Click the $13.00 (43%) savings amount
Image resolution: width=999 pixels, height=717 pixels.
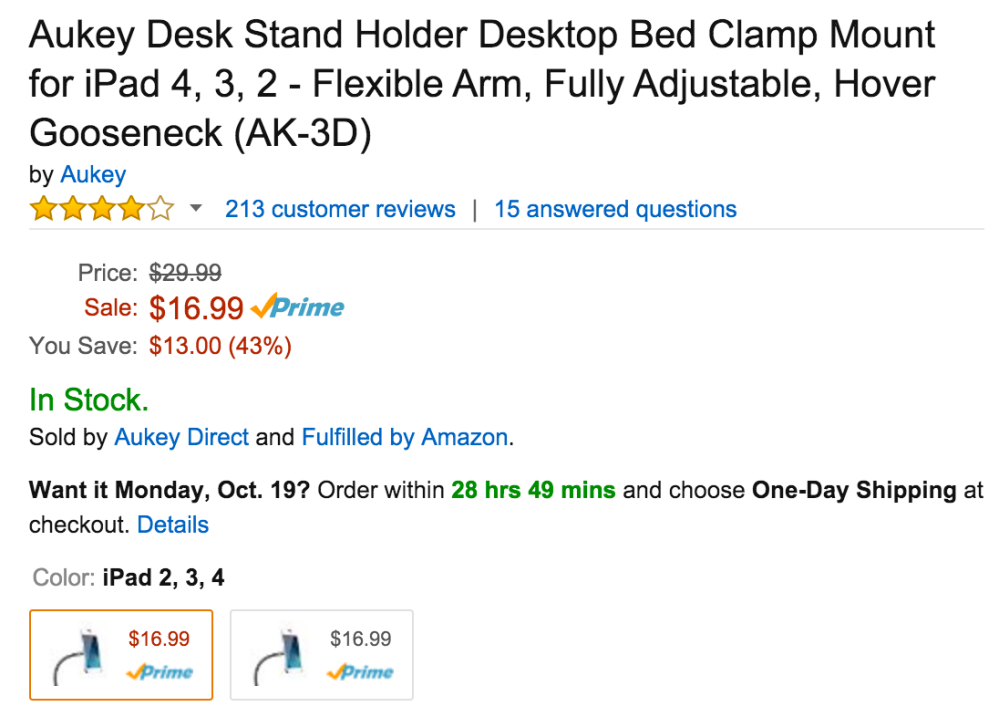point(220,346)
